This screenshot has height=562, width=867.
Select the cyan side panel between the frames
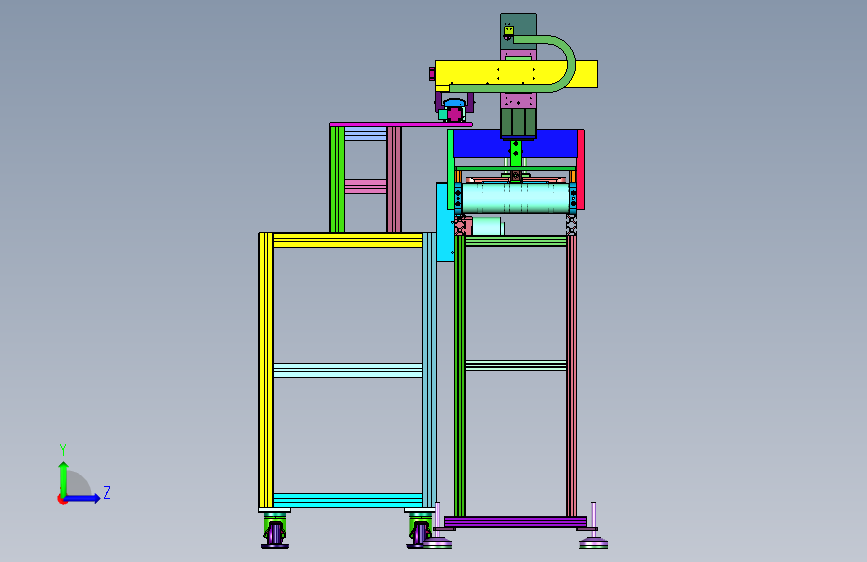[444, 221]
